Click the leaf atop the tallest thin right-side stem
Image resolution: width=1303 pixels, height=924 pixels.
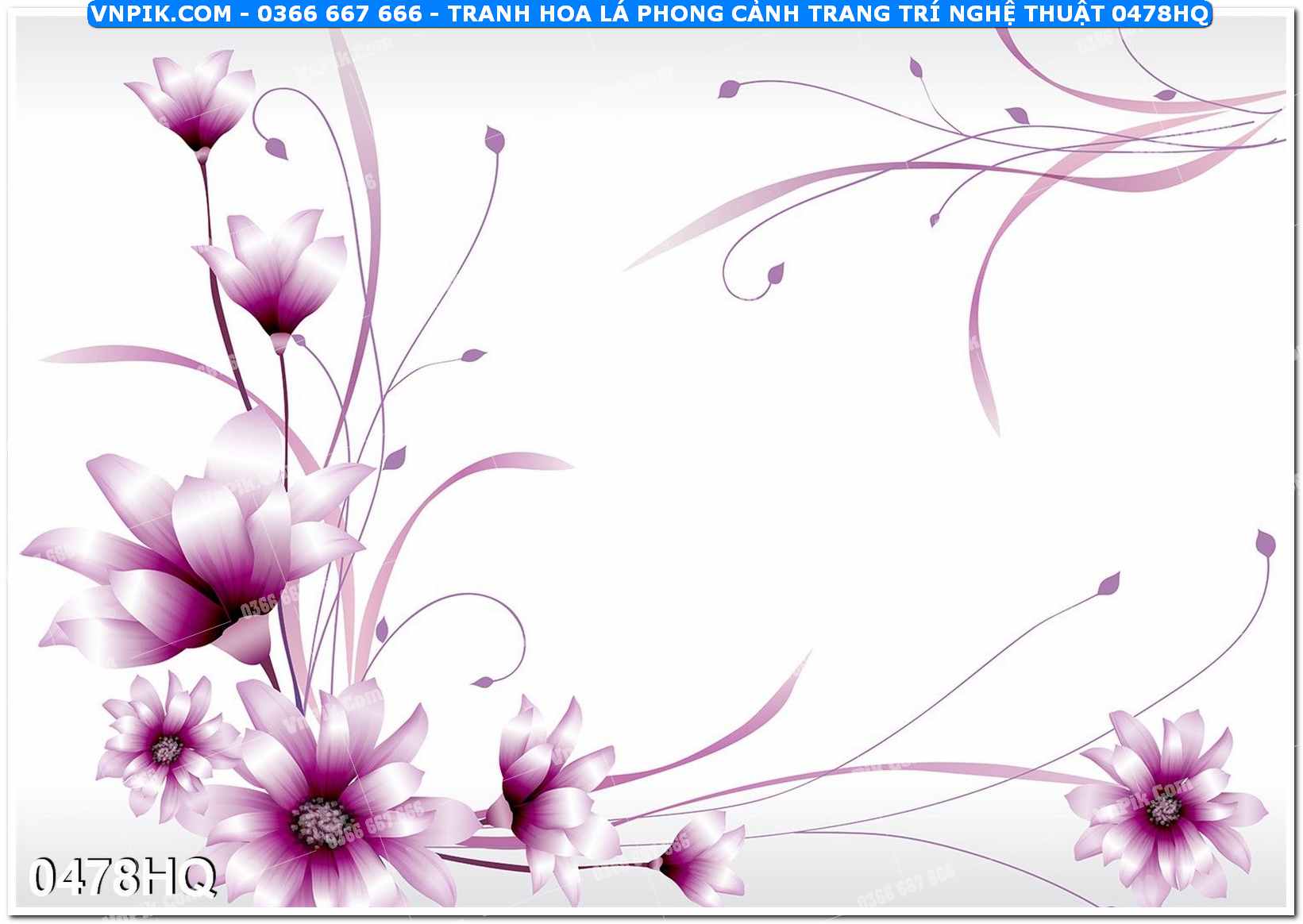[x=1265, y=544]
